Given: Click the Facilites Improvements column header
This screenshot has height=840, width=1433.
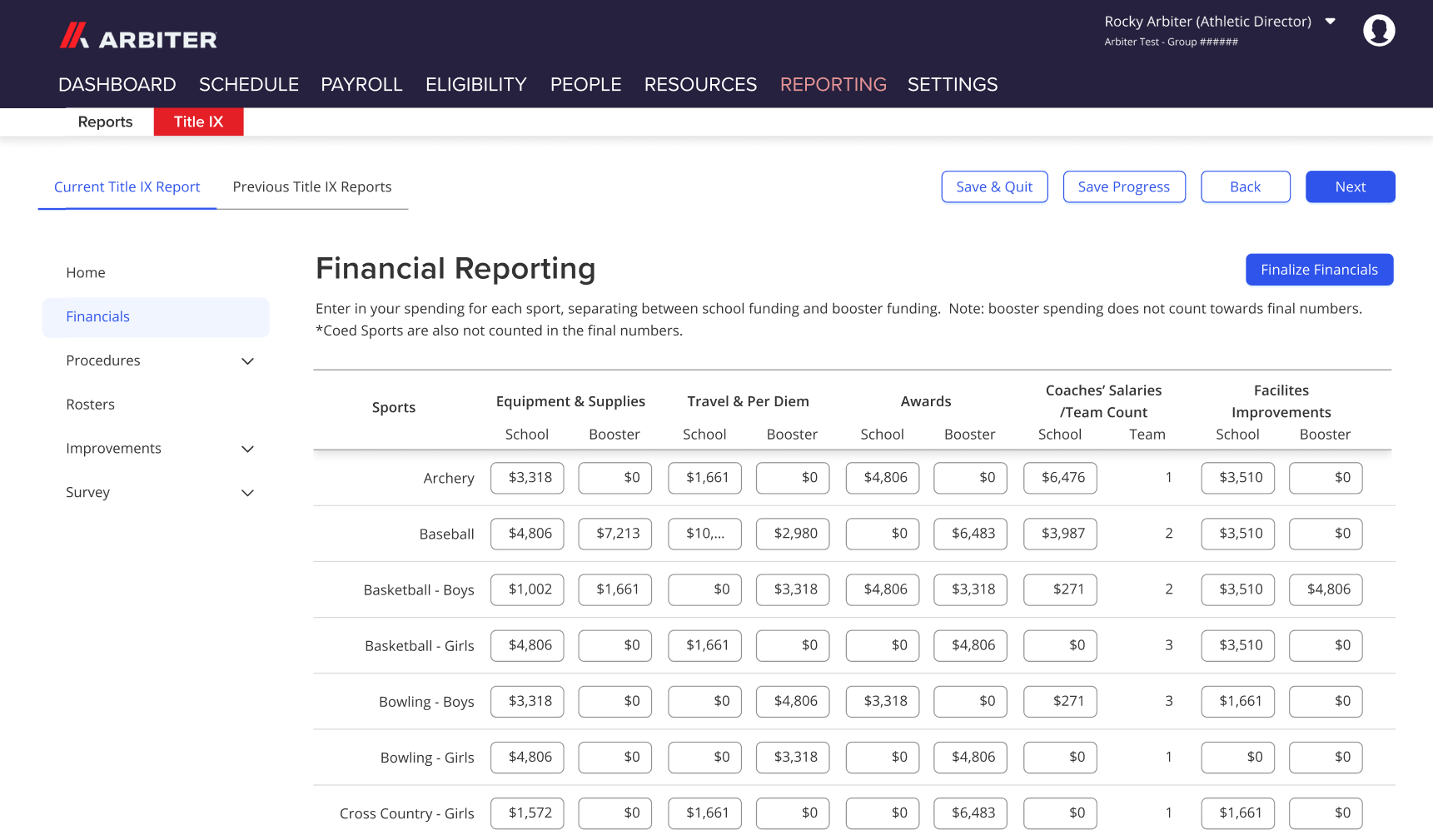Looking at the screenshot, I should (x=1281, y=401).
